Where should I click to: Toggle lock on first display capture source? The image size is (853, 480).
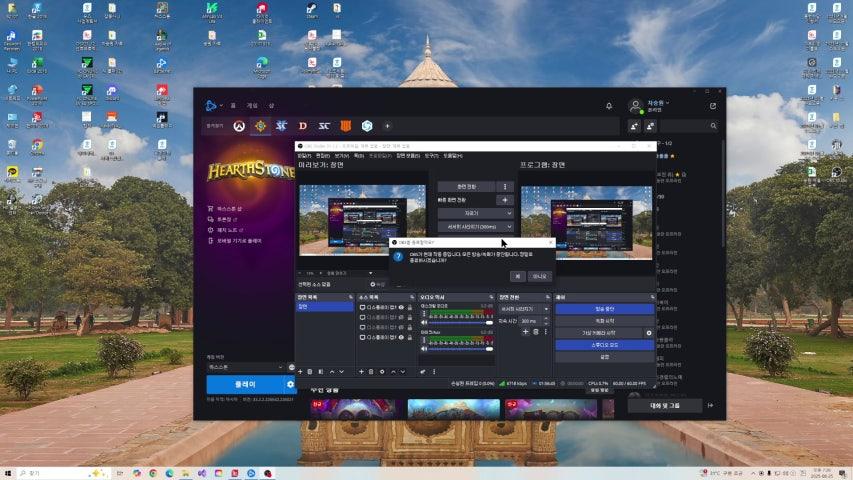pos(410,307)
